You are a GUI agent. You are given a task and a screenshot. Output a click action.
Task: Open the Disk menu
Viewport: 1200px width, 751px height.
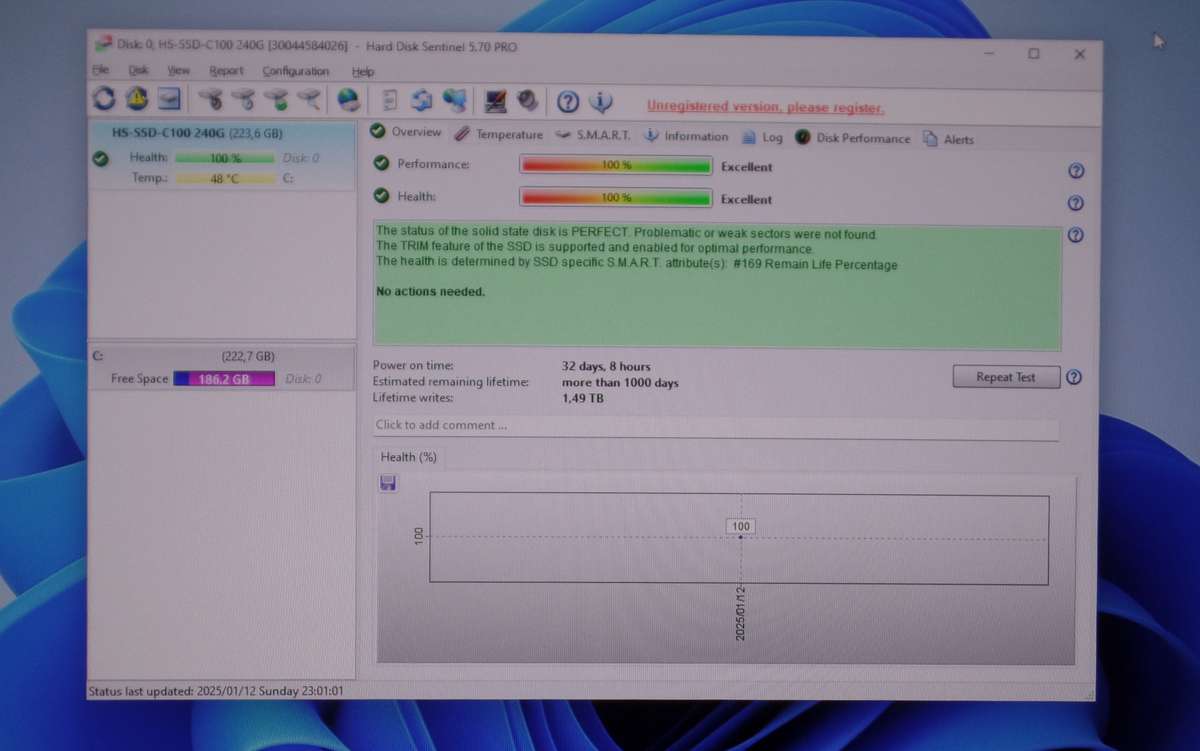pos(139,70)
